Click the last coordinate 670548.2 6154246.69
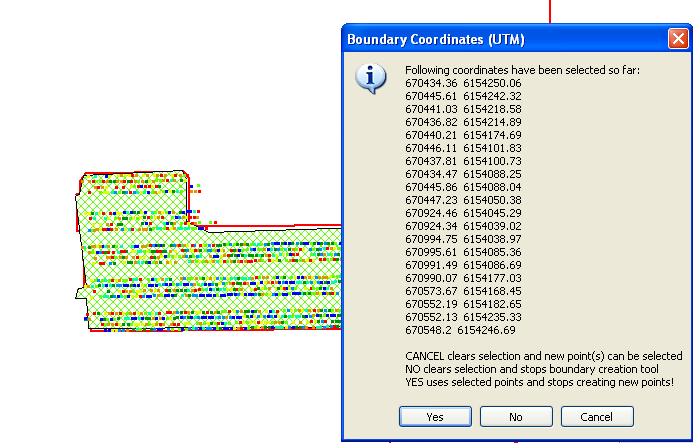Image resolution: width=693 pixels, height=443 pixels. (x=460, y=330)
